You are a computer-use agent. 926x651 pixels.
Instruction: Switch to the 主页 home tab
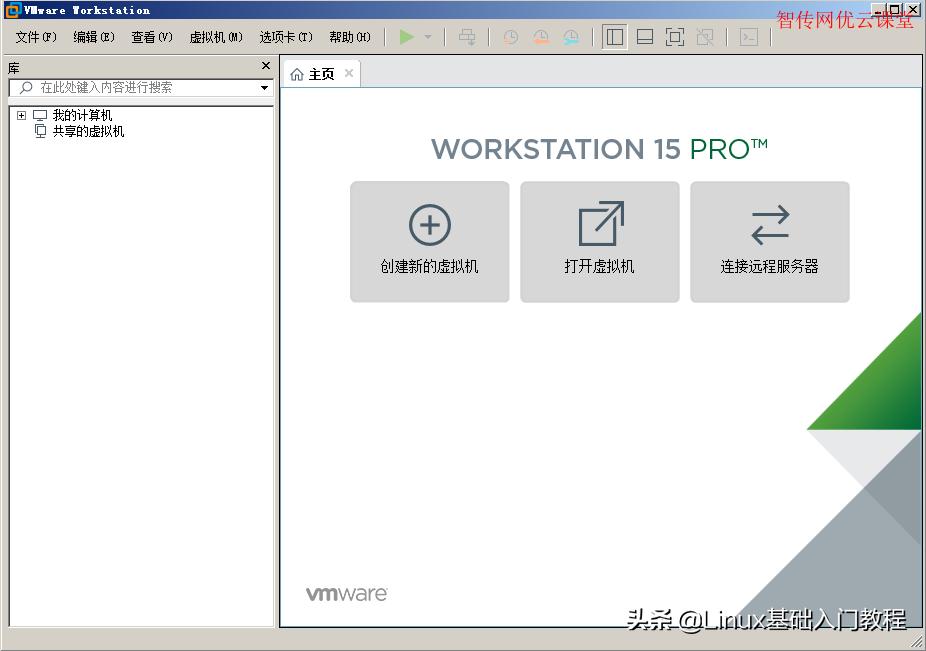(321, 74)
